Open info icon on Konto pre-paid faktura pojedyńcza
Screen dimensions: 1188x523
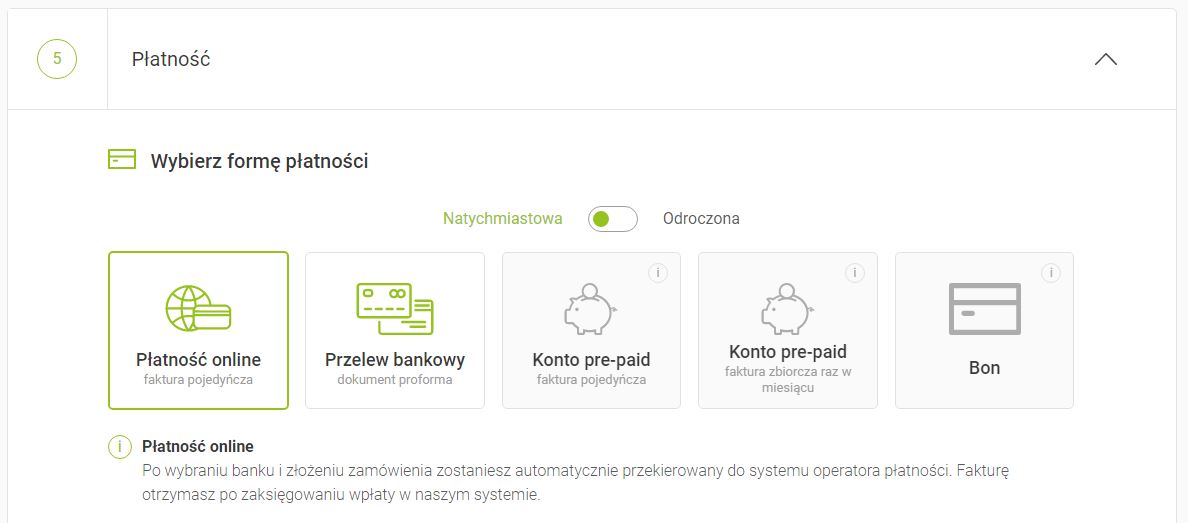coord(657,273)
